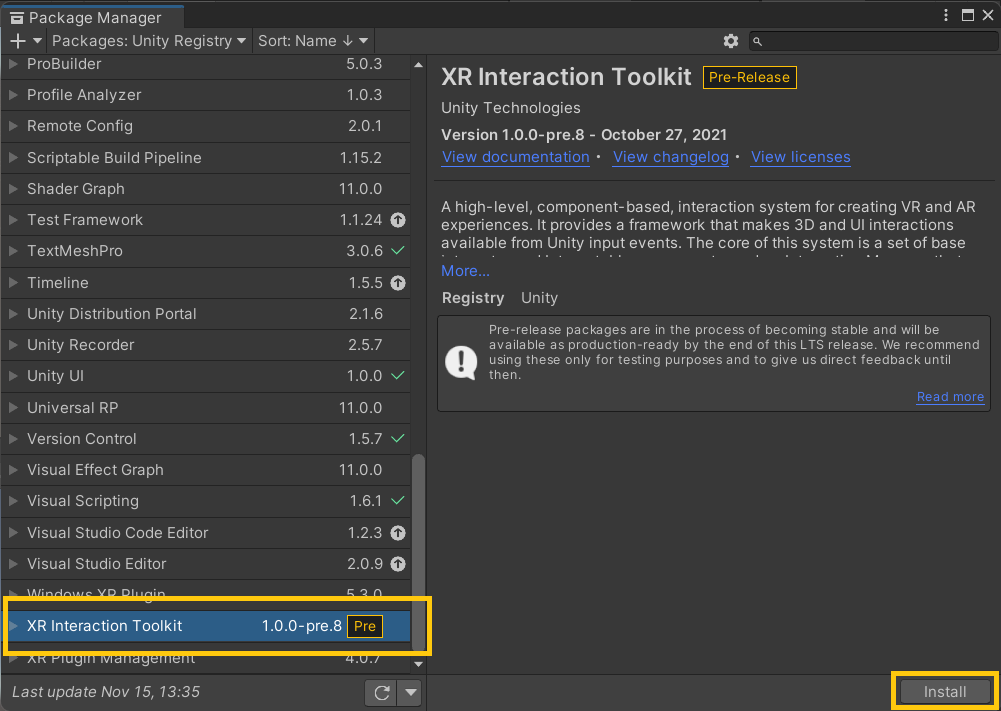Image resolution: width=1001 pixels, height=711 pixels.
Task: Click the add package plus icon
Action: coord(18,41)
